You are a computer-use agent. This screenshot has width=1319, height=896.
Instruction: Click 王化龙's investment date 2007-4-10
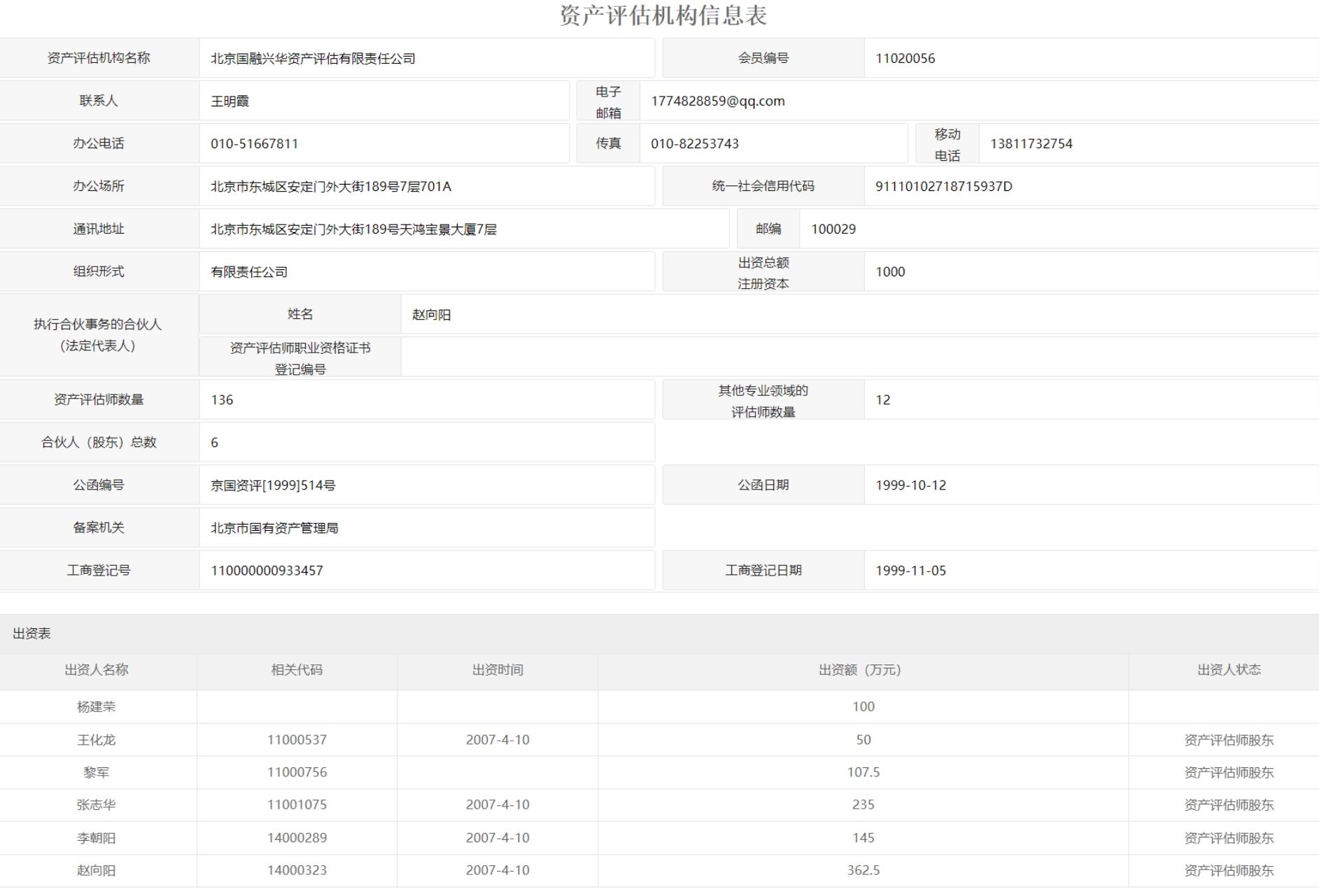click(x=498, y=740)
